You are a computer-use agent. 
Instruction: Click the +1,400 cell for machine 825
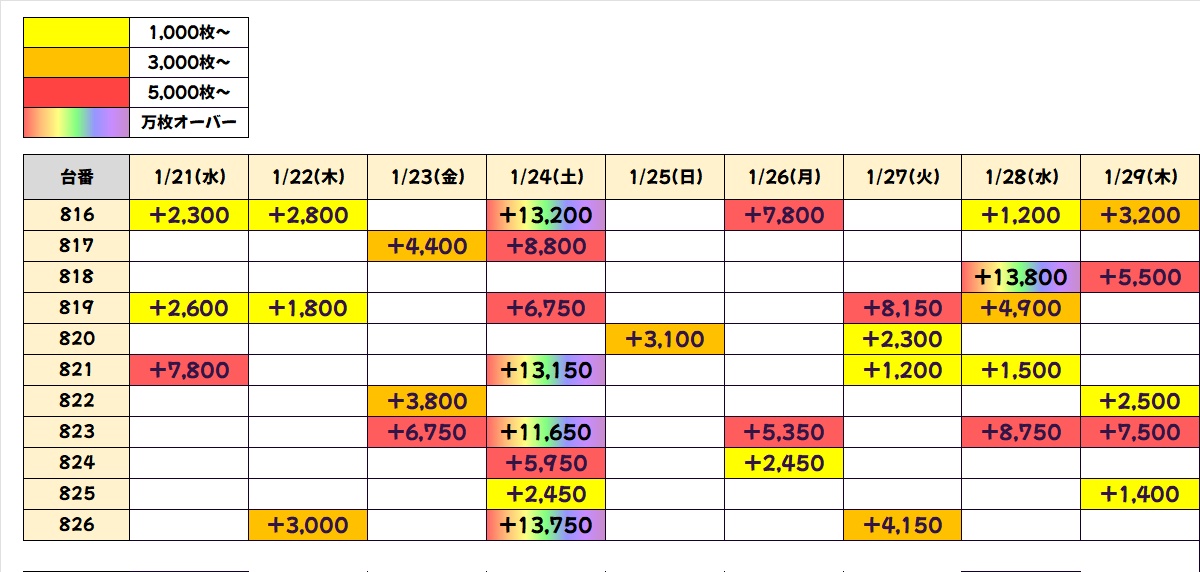click(1140, 494)
